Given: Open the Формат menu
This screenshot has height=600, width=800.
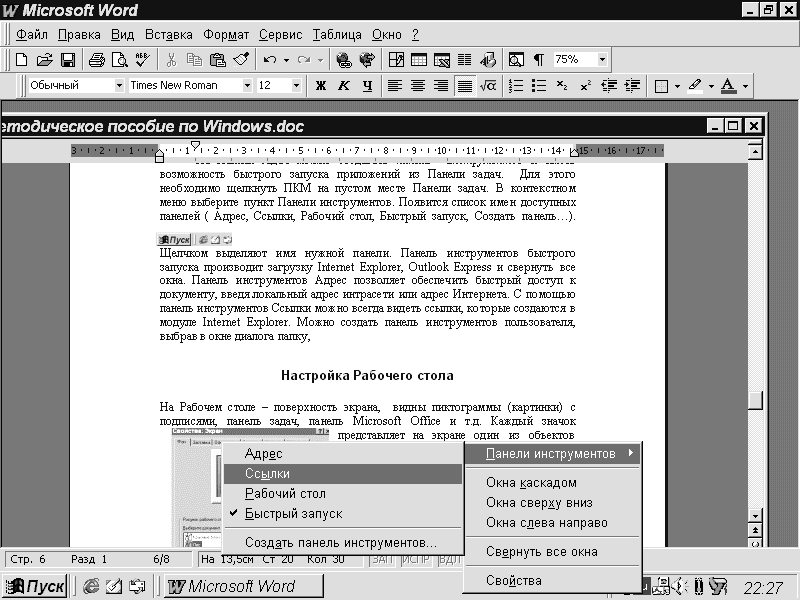Looking at the screenshot, I should click(x=226, y=35).
